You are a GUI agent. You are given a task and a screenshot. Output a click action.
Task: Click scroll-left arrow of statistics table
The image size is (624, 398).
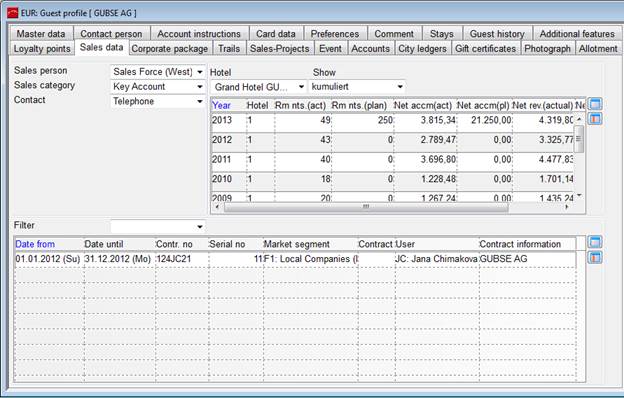(217, 207)
